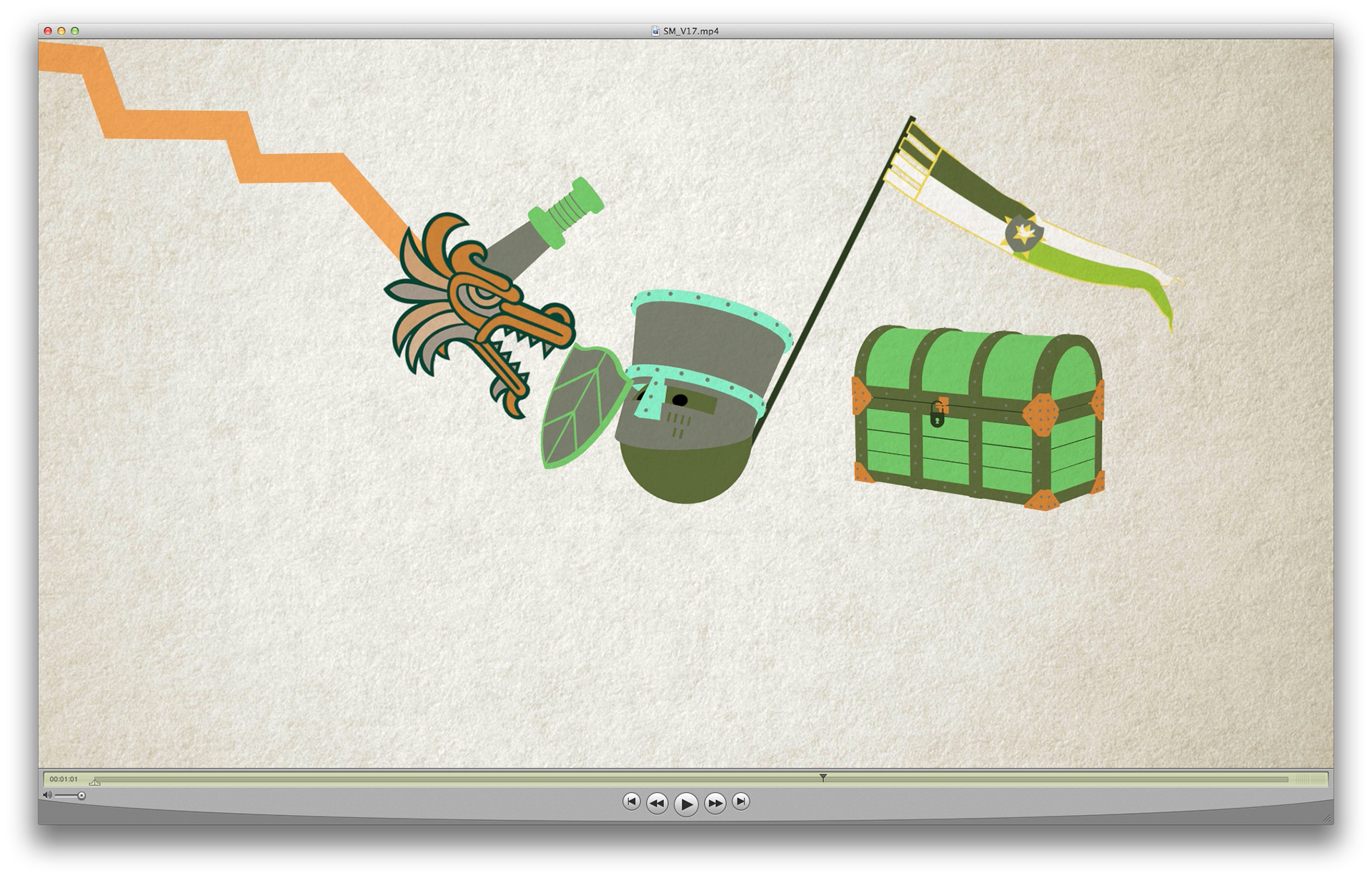Minimize the player window

click(x=61, y=31)
